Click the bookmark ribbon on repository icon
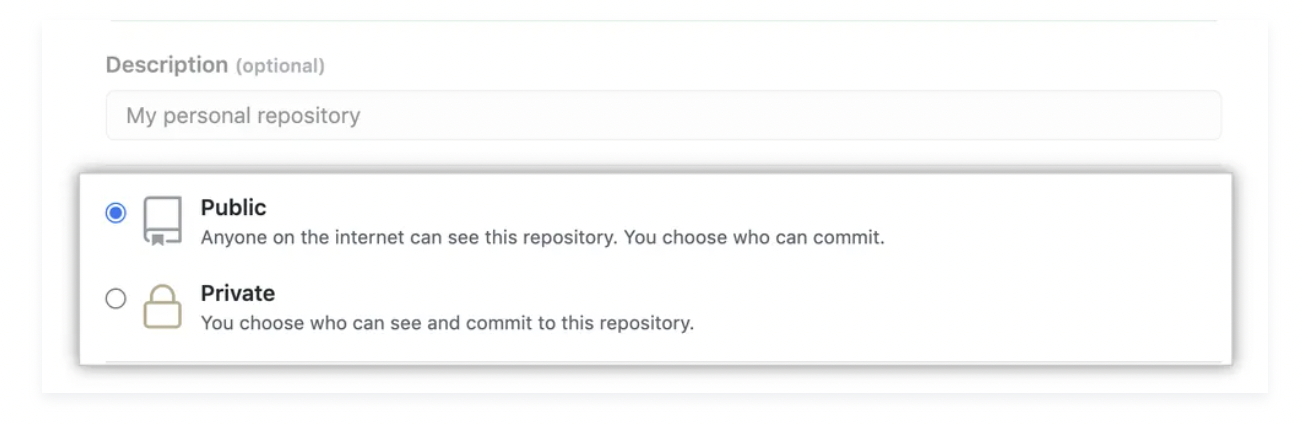 158,239
